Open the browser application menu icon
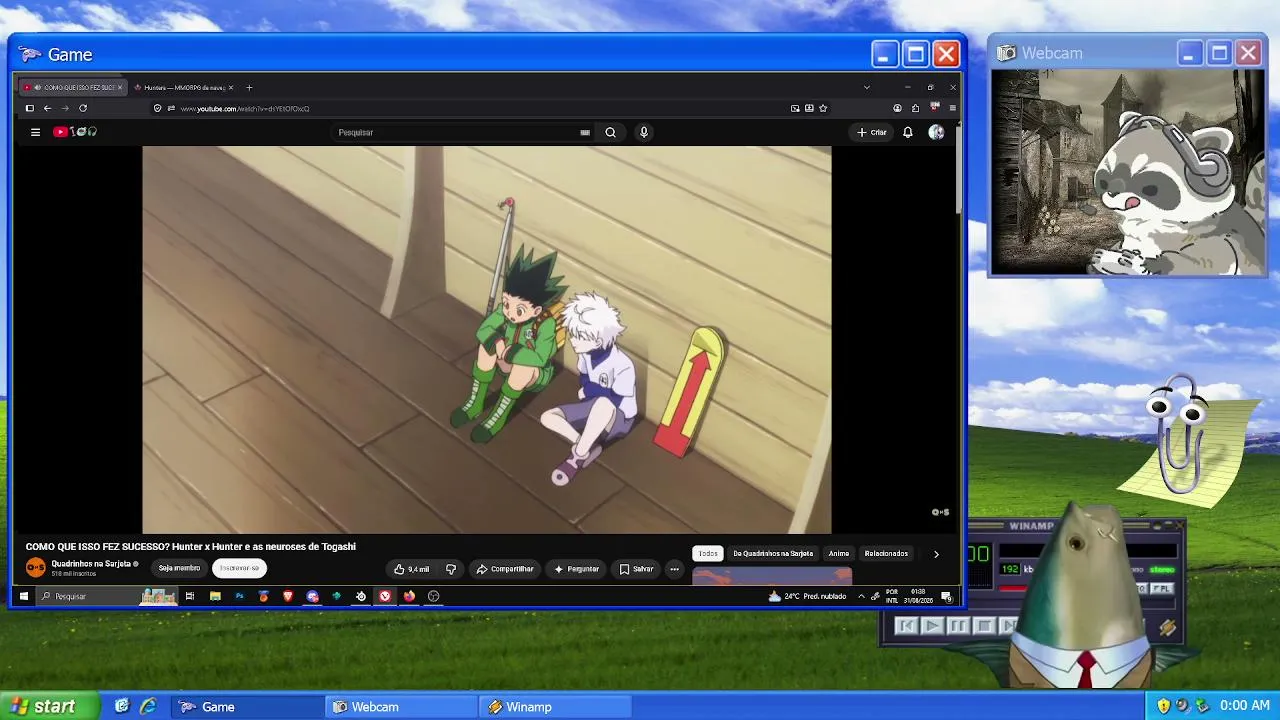1280x720 pixels. [952, 108]
